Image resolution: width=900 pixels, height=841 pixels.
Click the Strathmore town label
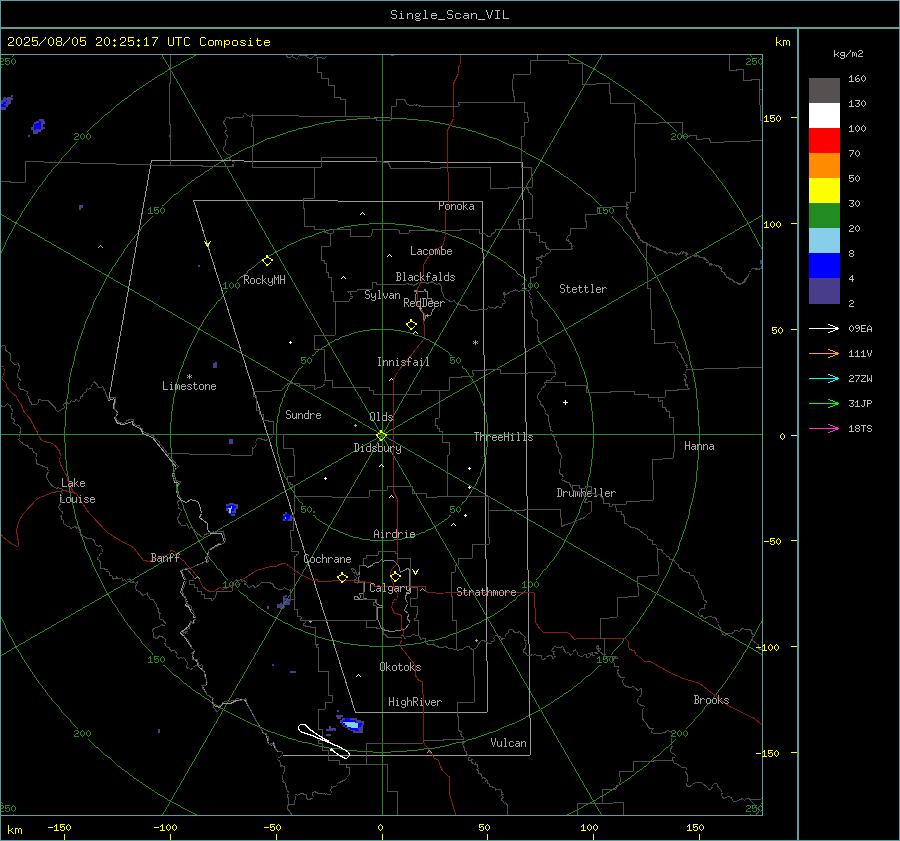tap(486, 592)
